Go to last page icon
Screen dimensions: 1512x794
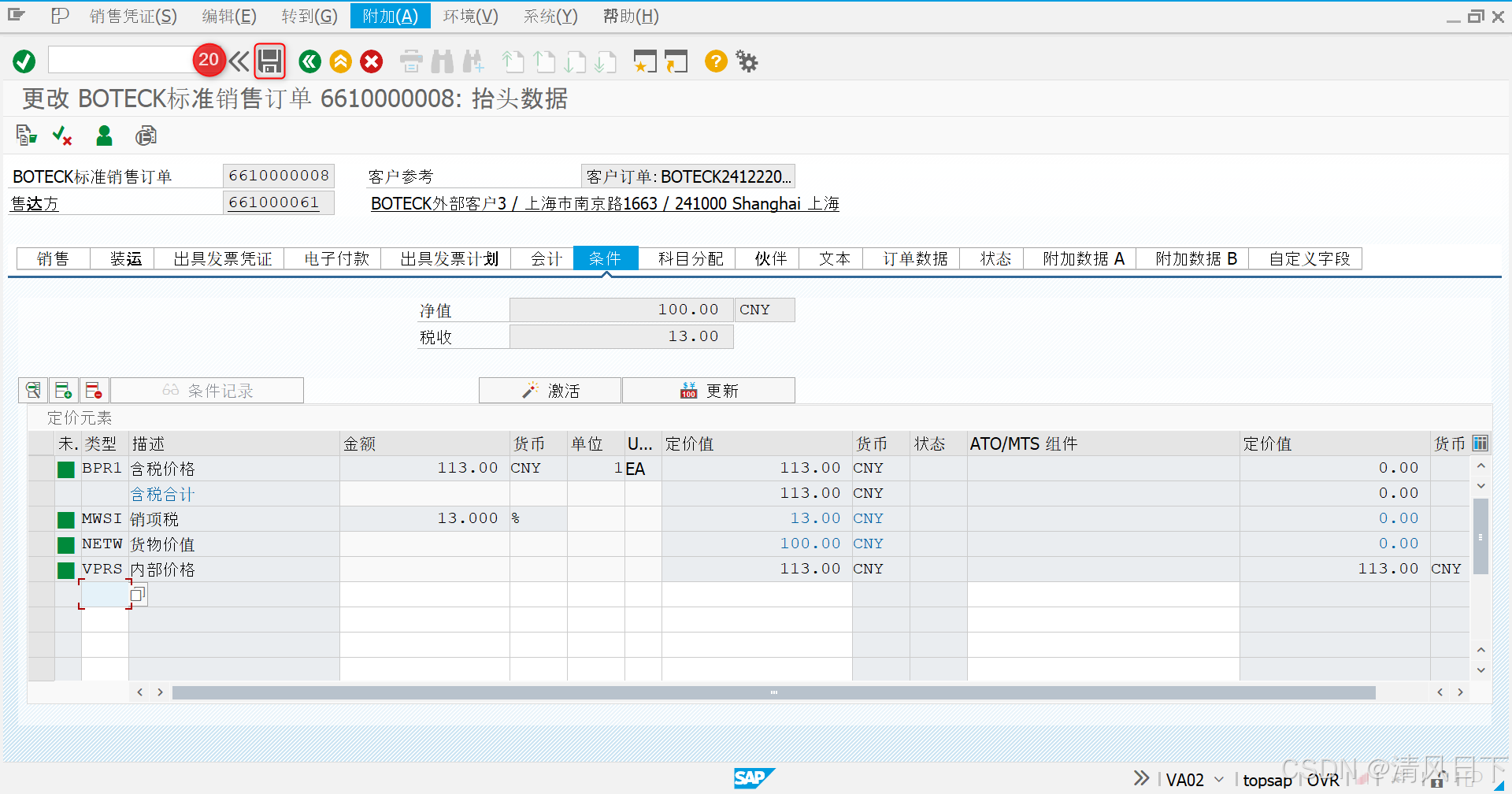point(606,61)
